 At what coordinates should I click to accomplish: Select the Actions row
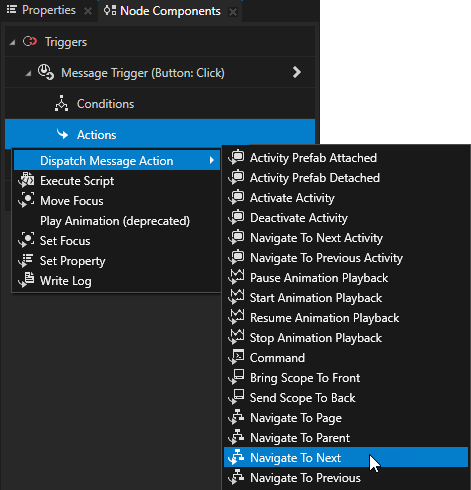160,134
